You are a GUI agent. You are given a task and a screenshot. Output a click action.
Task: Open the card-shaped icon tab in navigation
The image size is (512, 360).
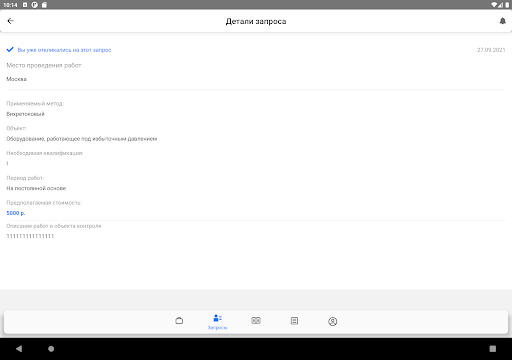tap(256, 321)
